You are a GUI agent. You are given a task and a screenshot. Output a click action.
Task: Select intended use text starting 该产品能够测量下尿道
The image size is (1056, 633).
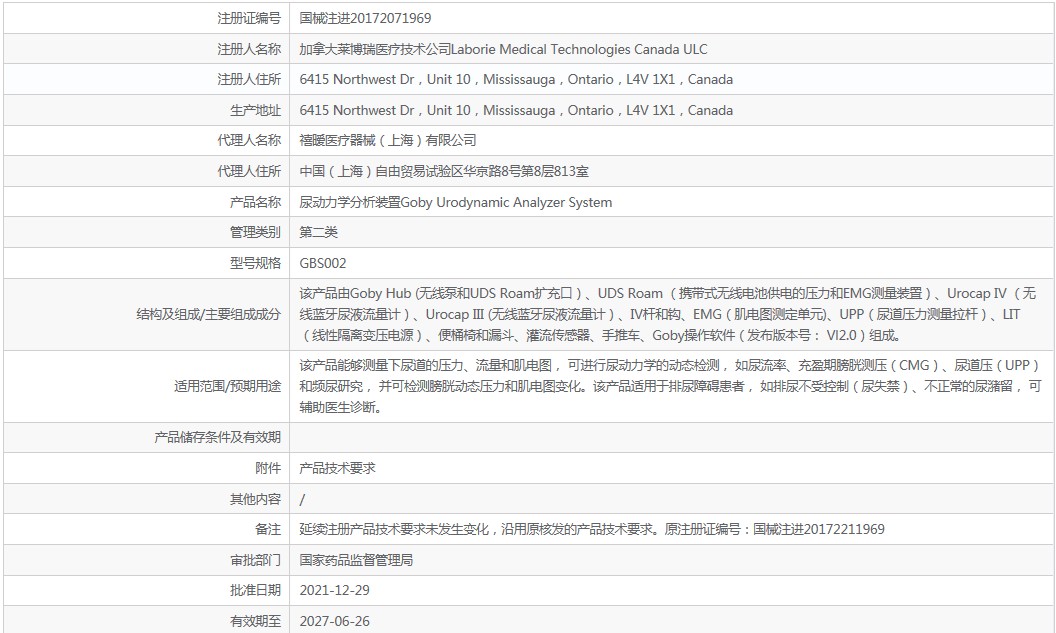(x=670, y=387)
